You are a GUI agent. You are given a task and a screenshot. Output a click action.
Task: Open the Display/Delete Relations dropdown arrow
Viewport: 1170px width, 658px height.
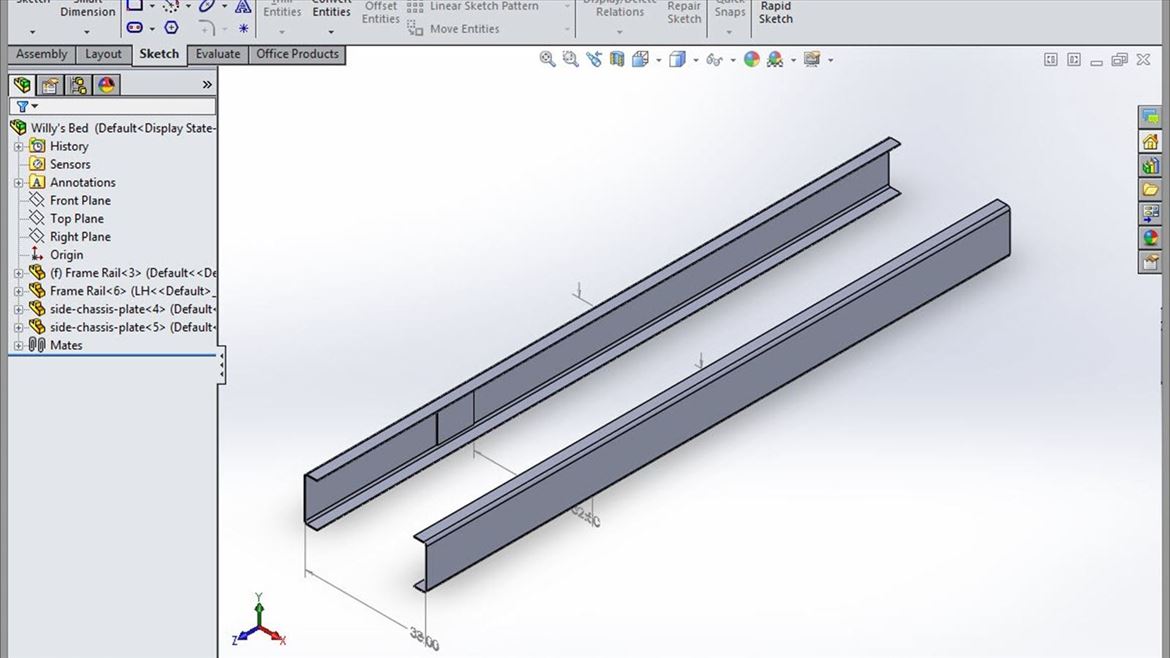619,32
